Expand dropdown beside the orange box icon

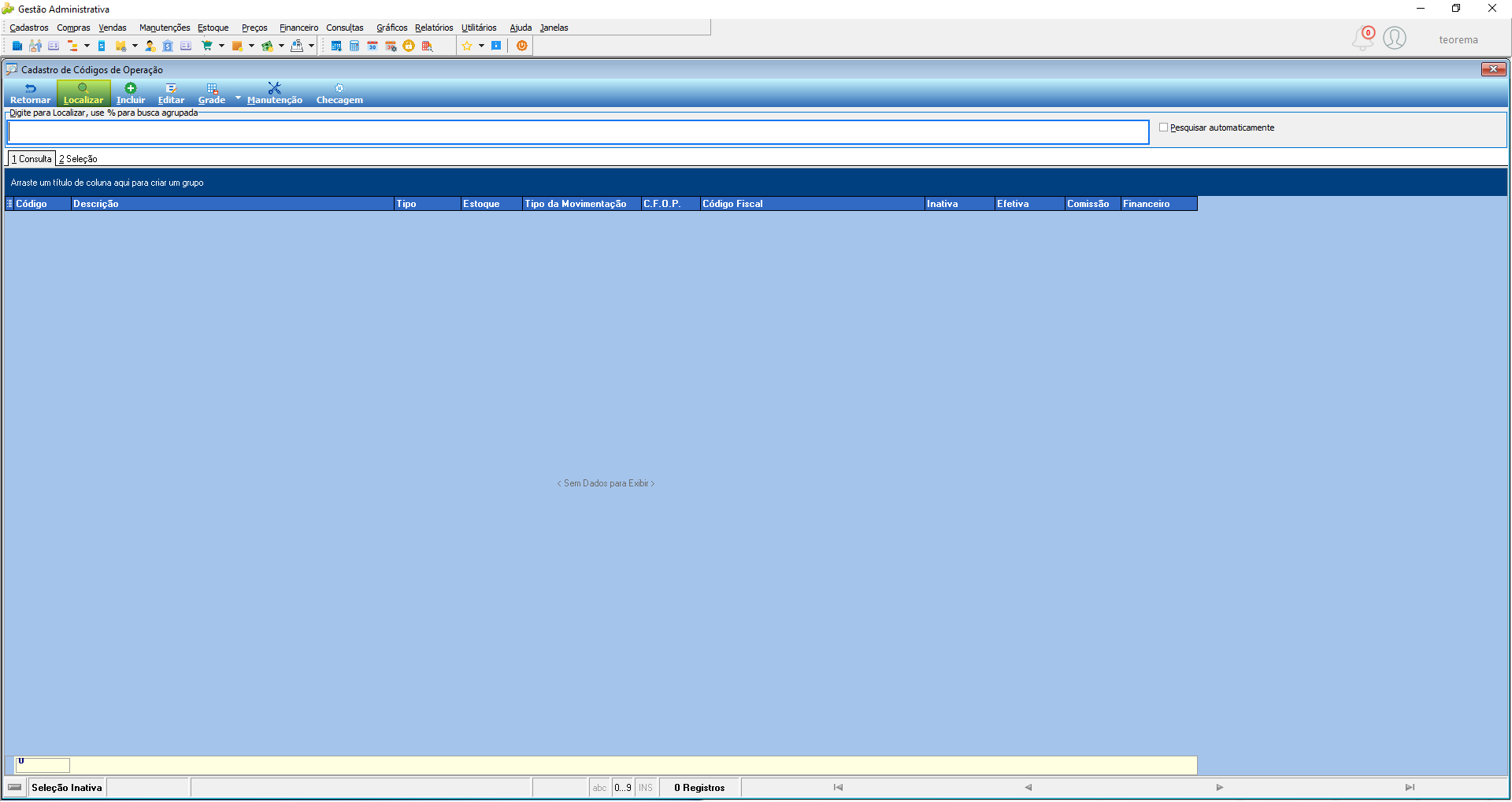(251, 46)
